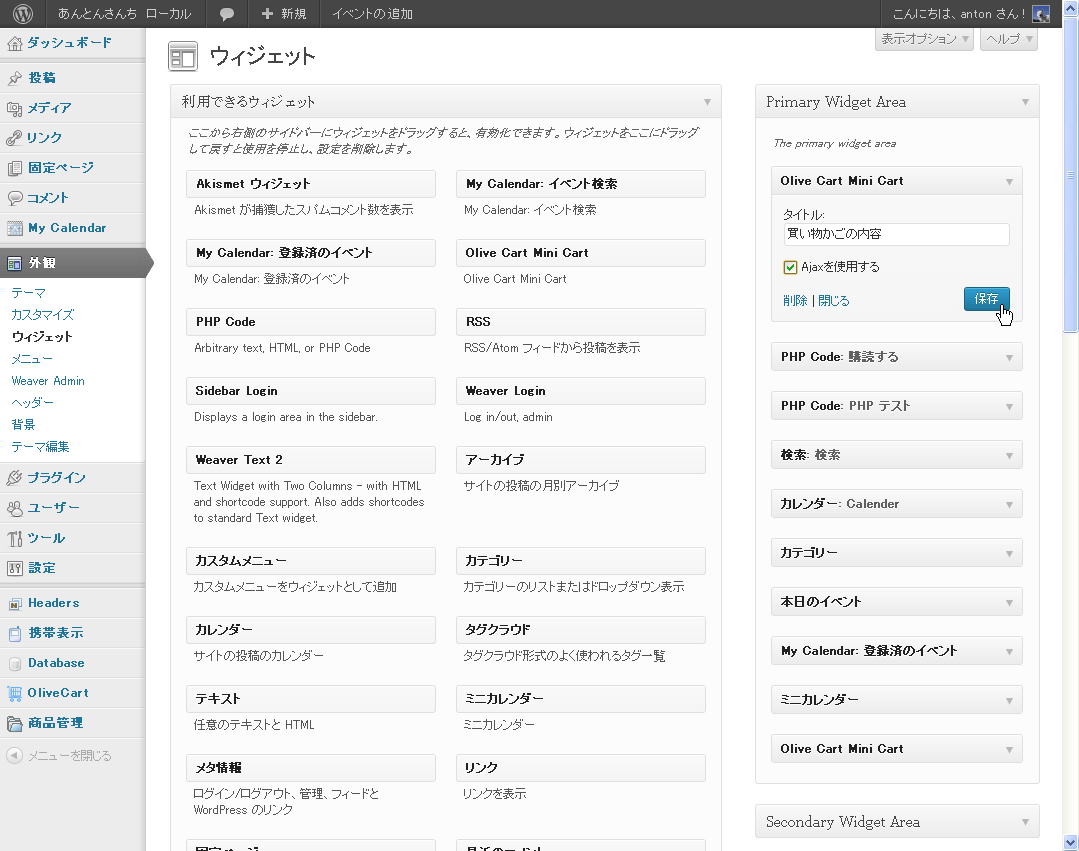Click the あんとんさんち ローカル site name
This screenshot has width=1079, height=851.
point(125,14)
